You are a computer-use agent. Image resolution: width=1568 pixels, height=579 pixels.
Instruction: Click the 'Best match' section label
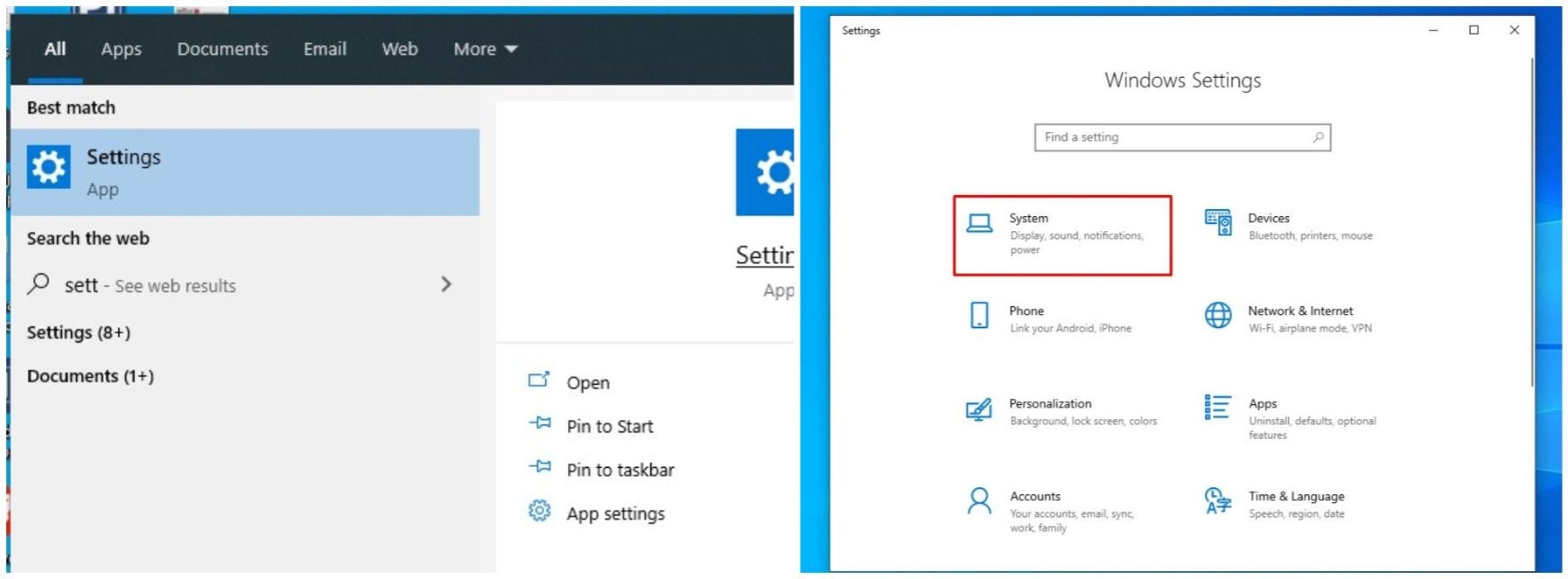tap(71, 108)
